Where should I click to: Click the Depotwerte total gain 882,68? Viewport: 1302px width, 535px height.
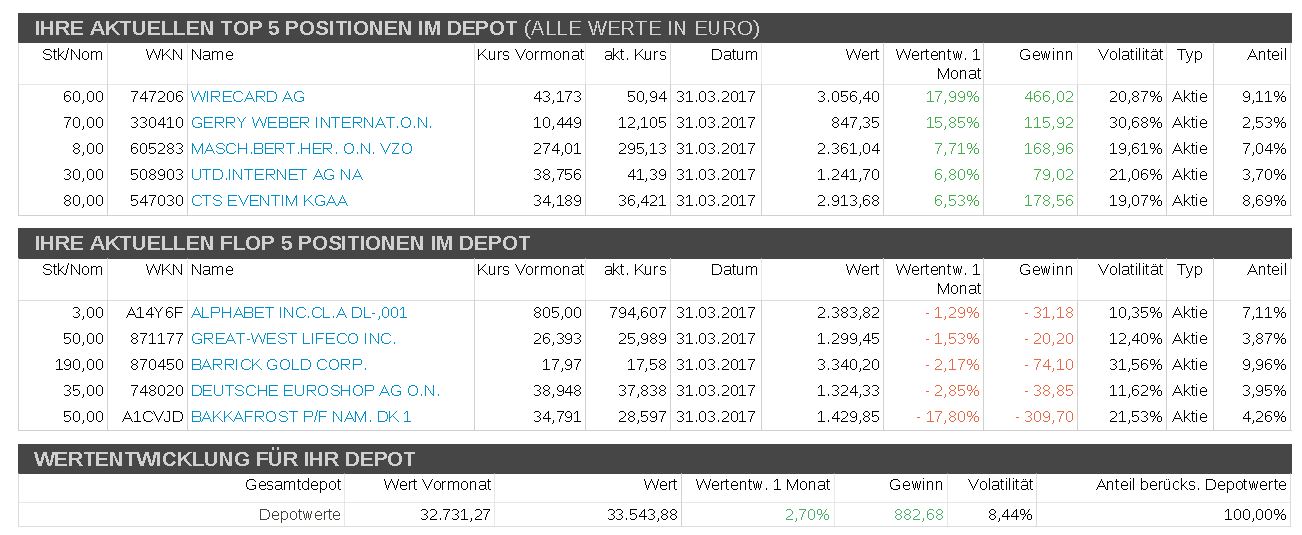tap(916, 515)
